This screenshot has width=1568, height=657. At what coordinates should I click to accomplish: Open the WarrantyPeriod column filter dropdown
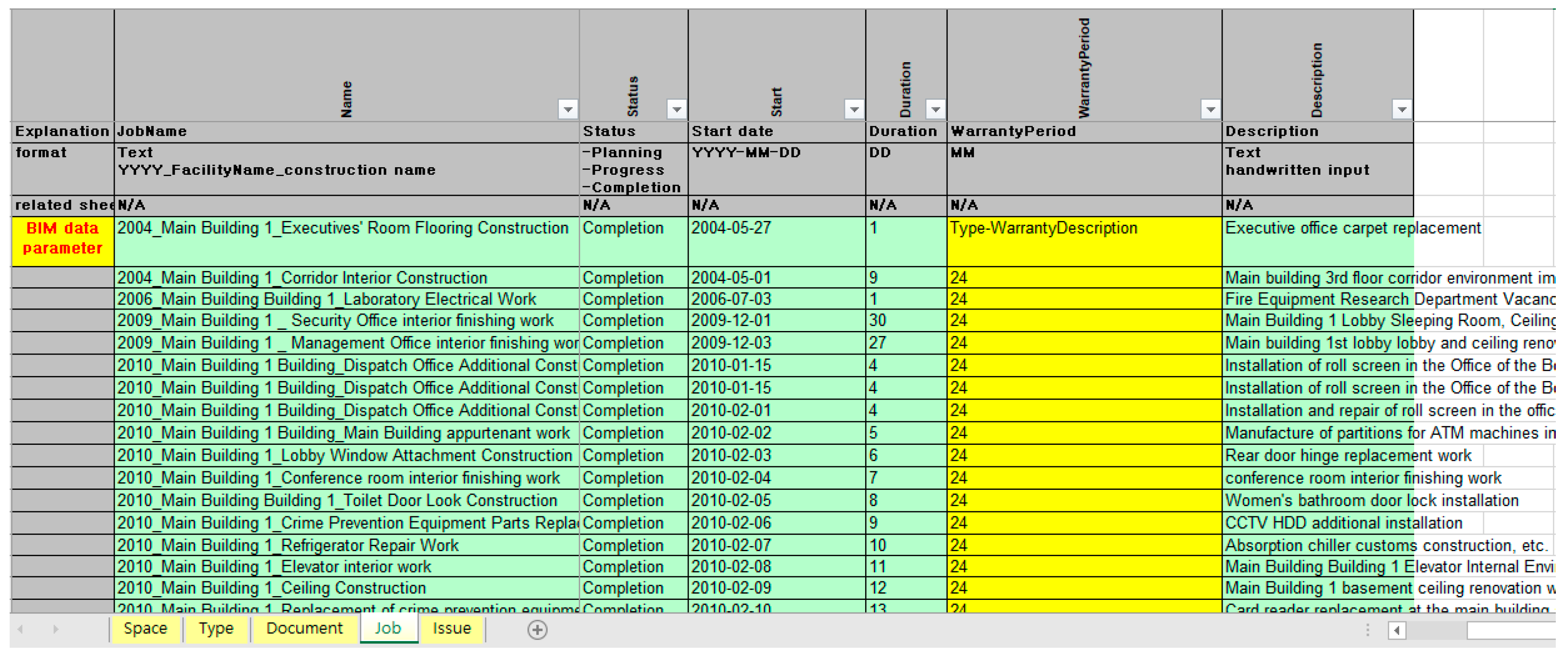1210,110
